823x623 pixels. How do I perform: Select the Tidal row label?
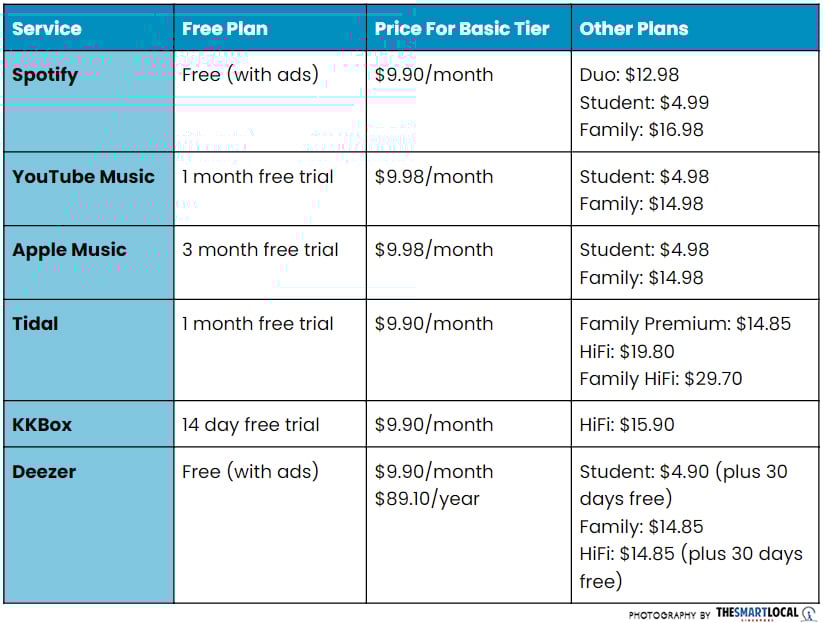pos(35,324)
